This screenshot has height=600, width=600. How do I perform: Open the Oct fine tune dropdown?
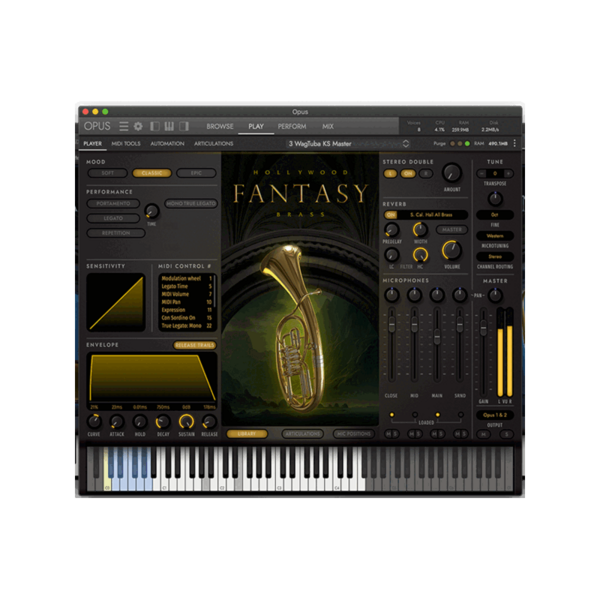coord(495,215)
